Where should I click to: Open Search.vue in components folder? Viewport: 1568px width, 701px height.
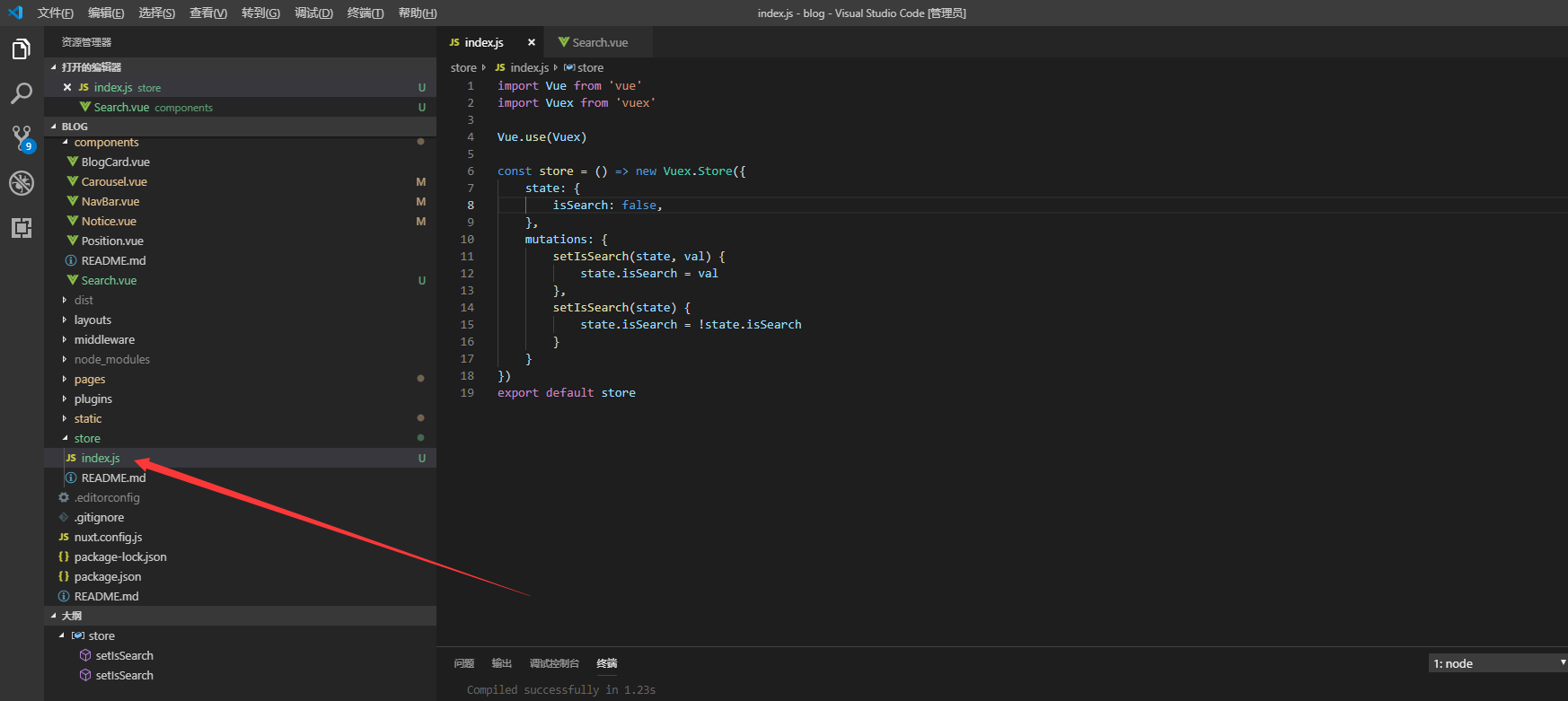tap(241, 280)
